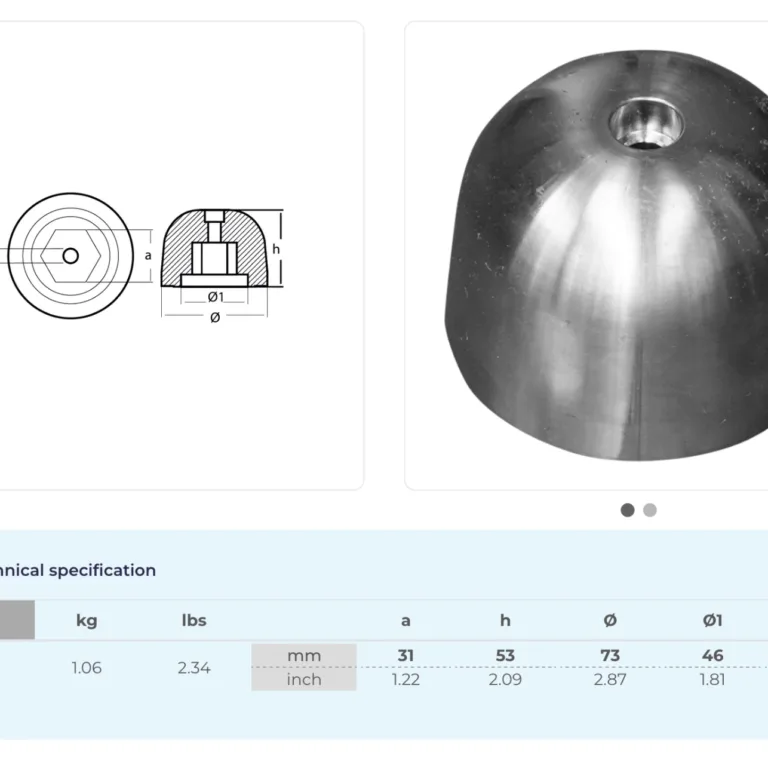Select the inch unit row label

pos(304,679)
